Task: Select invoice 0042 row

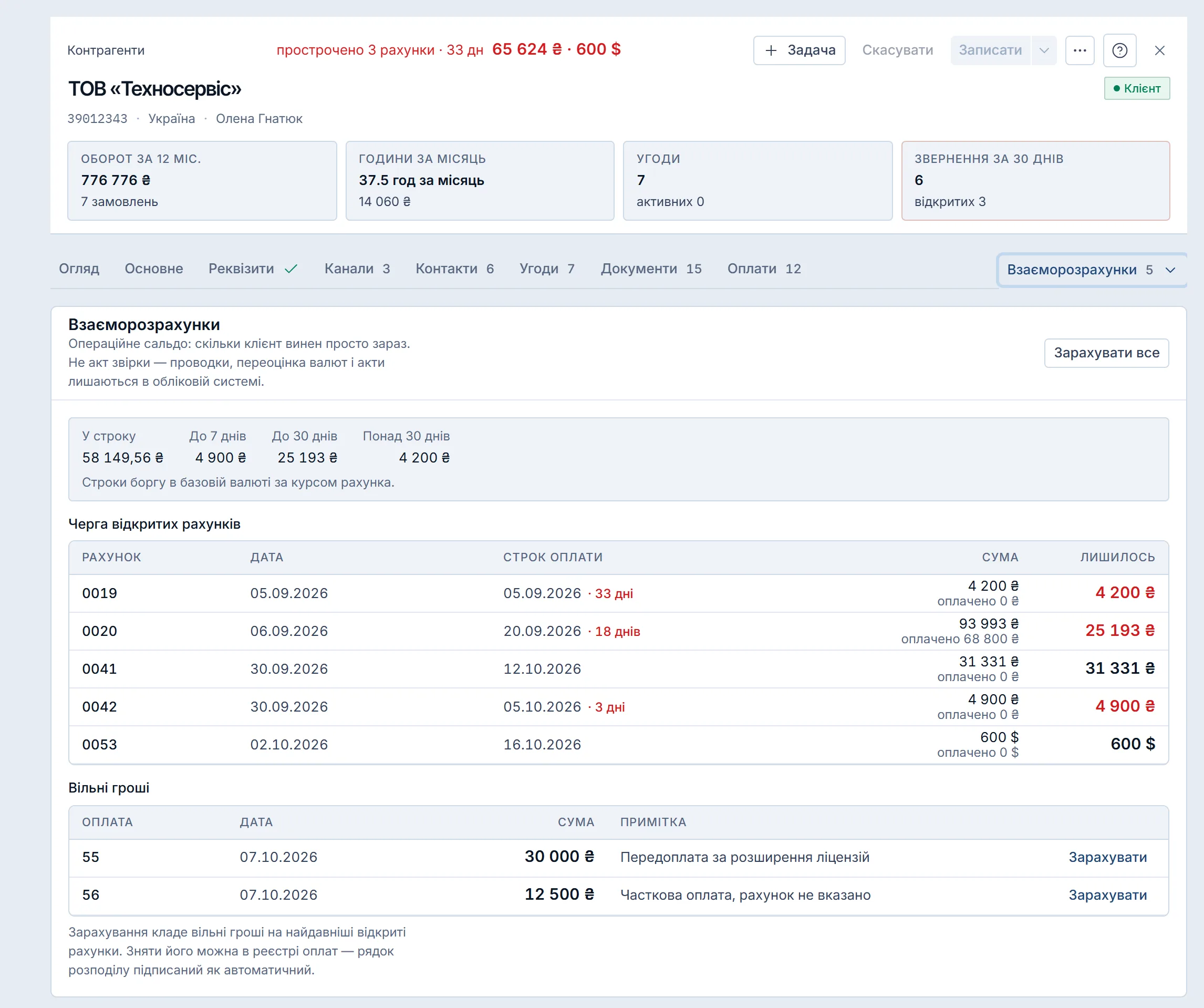Action: (619, 707)
